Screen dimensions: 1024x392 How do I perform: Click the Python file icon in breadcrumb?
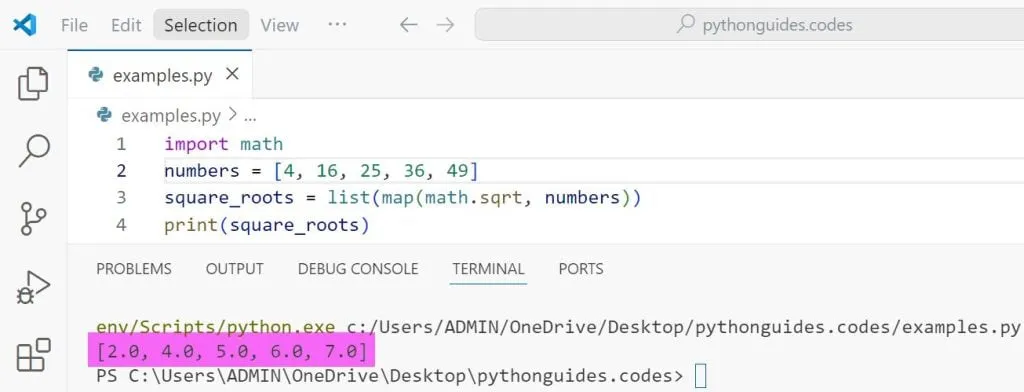[x=104, y=116]
